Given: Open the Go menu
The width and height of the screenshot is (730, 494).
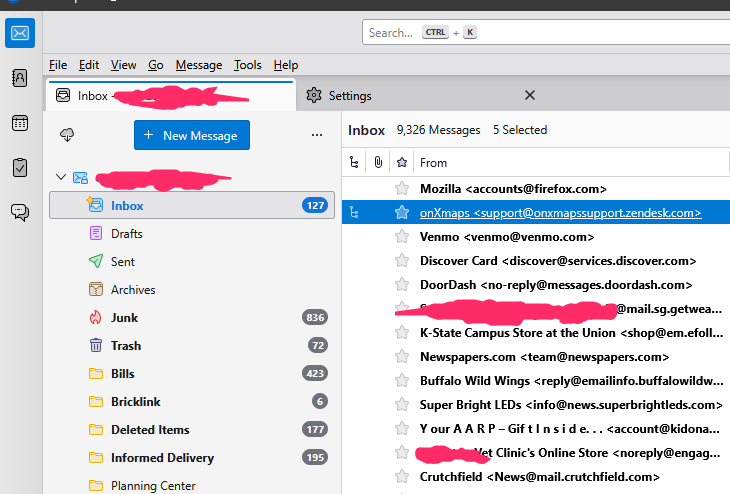Looking at the screenshot, I should (x=155, y=65).
